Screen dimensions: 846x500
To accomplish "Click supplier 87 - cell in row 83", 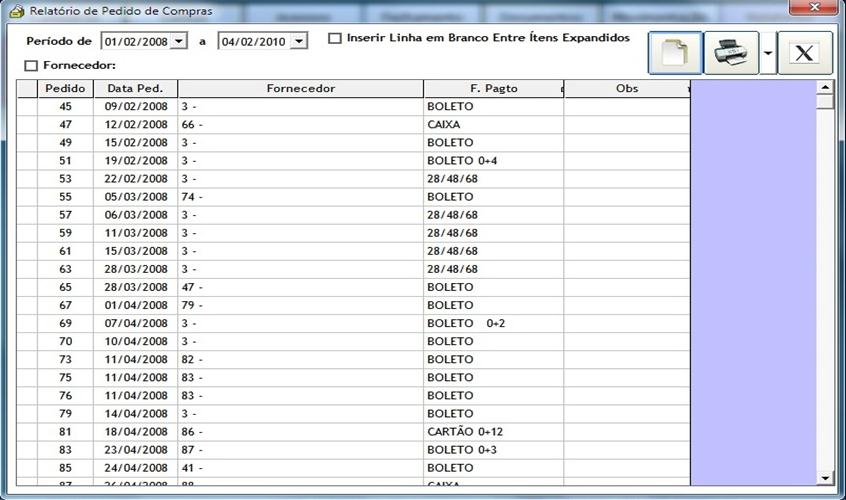I will coord(301,450).
